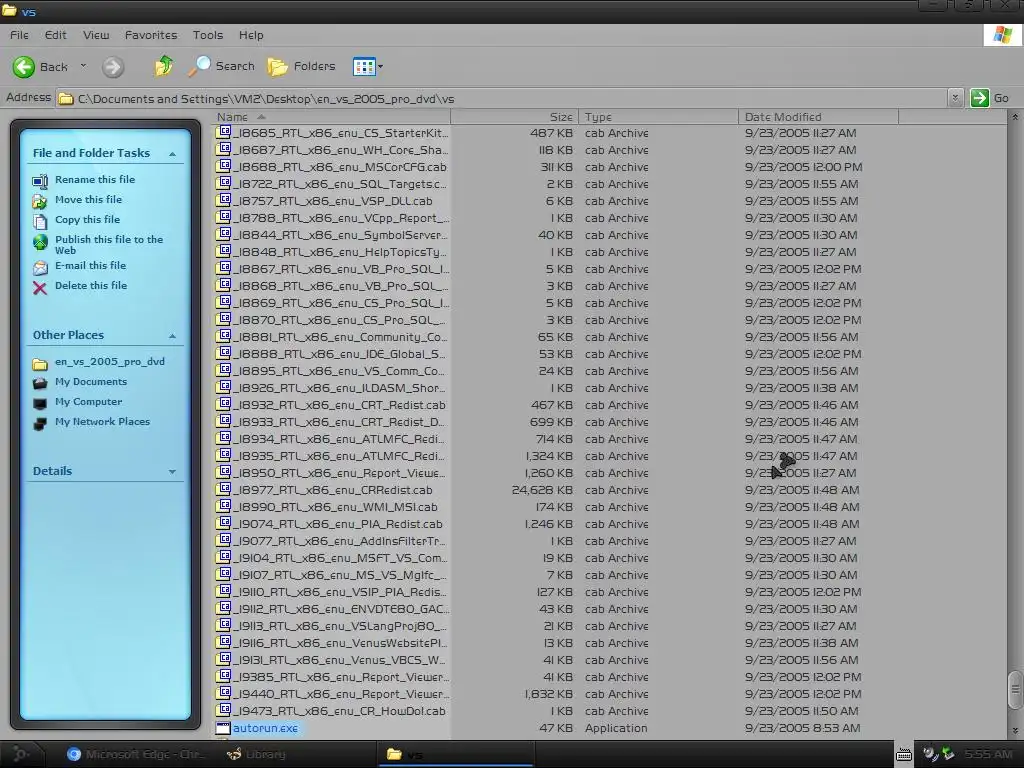The width and height of the screenshot is (1024, 768).
Task: Sort by the Size column header
Action: coord(515,117)
